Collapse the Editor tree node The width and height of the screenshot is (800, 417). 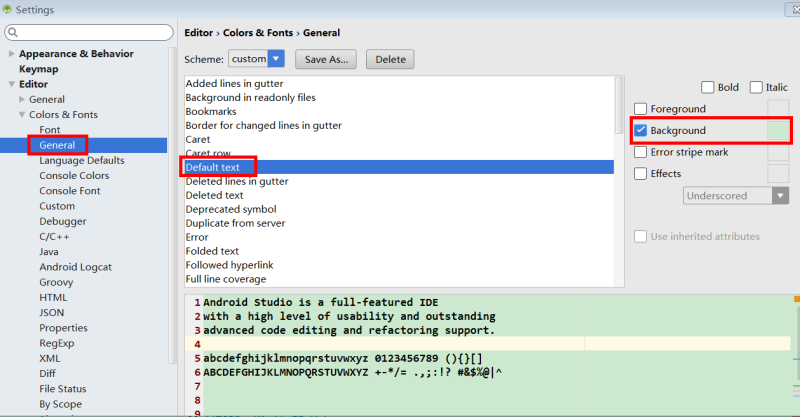pos(12,84)
